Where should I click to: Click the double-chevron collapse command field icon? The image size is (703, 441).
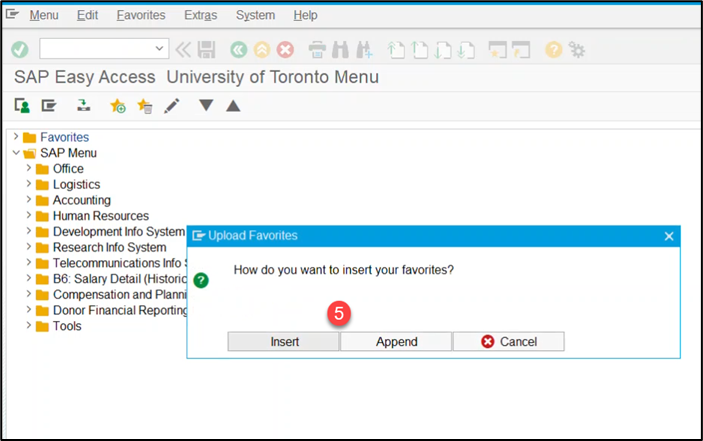(182, 50)
